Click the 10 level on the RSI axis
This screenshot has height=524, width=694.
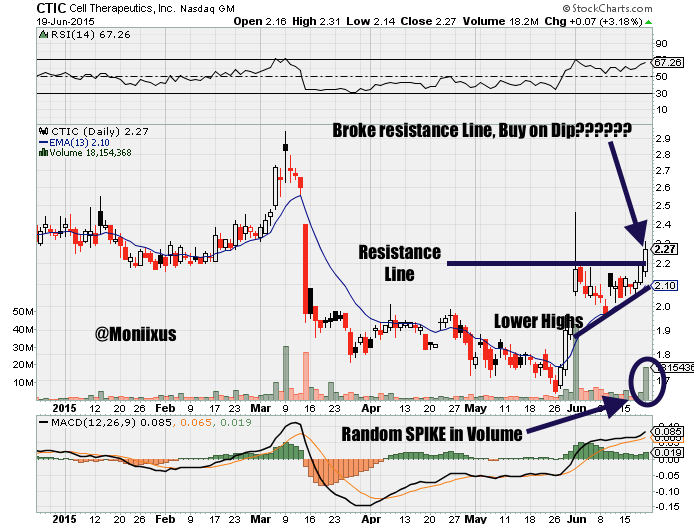pyautogui.click(x=661, y=110)
